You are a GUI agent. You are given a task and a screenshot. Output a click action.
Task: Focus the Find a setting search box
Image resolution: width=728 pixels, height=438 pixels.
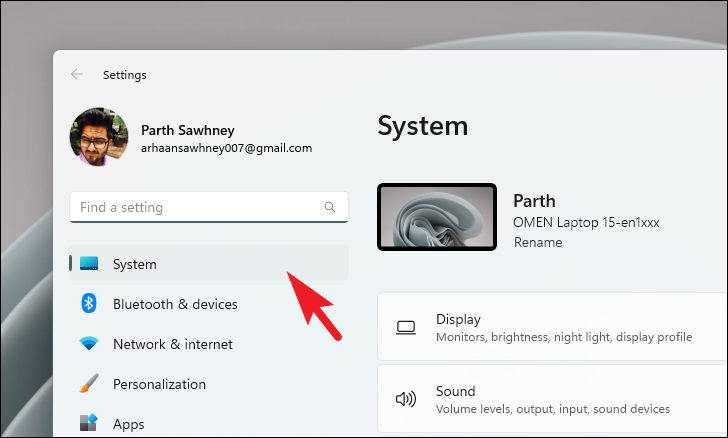click(x=209, y=207)
